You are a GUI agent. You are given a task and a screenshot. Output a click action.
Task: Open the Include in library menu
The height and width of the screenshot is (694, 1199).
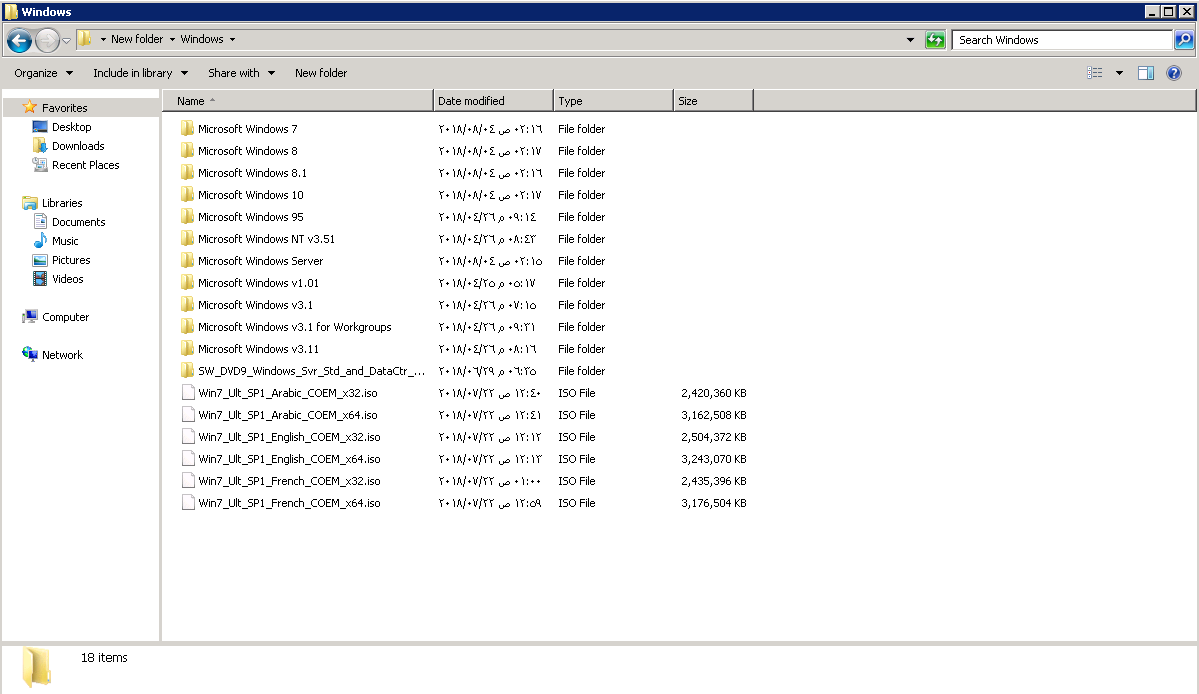140,73
